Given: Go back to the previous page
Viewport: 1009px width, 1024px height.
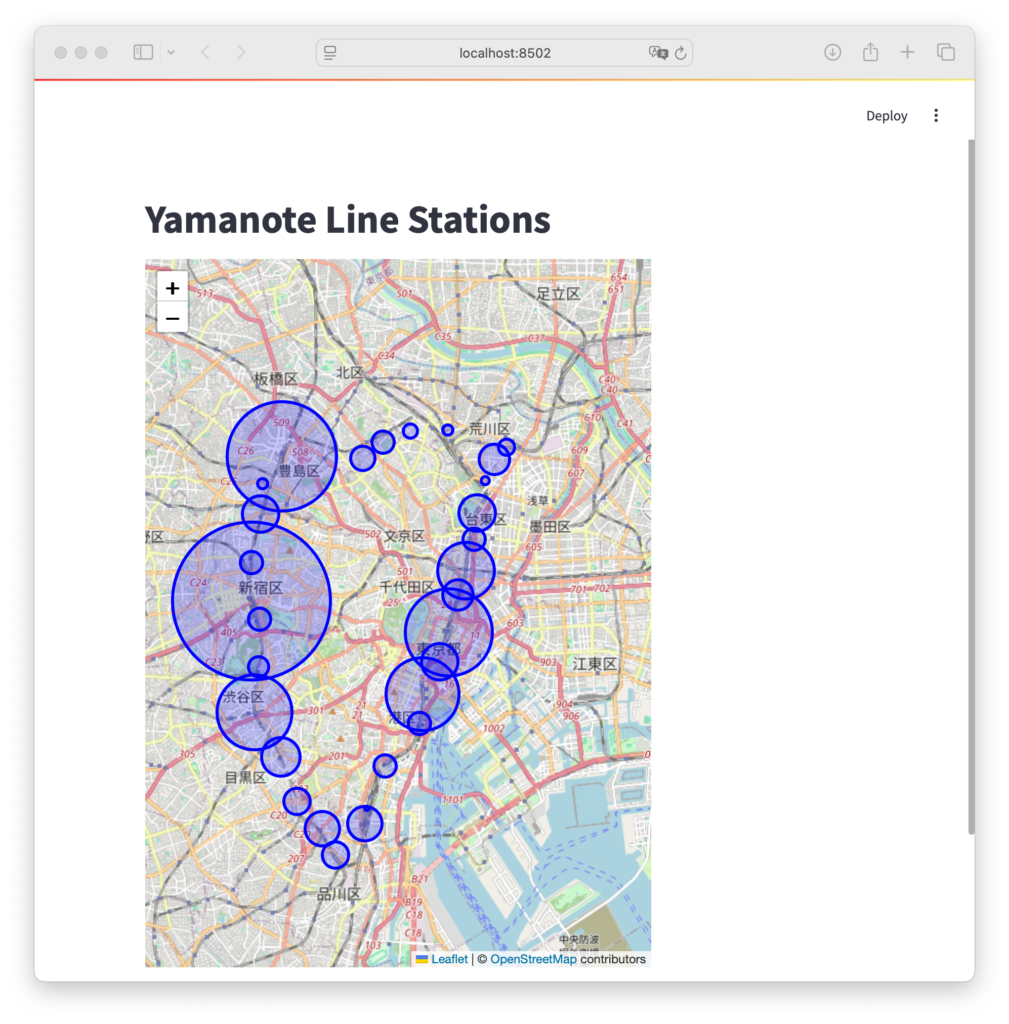Looking at the screenshot, I should pos(205,52).
